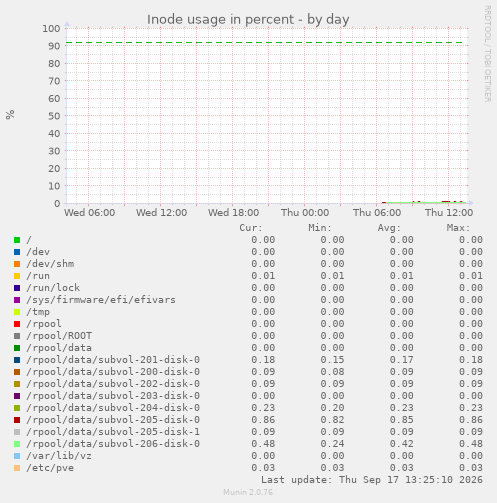The width and height of the screenshot is (497, 503).
Task: Click the '/rpool/data/subvol-201-disk-0' label
Action: tap(113, 360)
